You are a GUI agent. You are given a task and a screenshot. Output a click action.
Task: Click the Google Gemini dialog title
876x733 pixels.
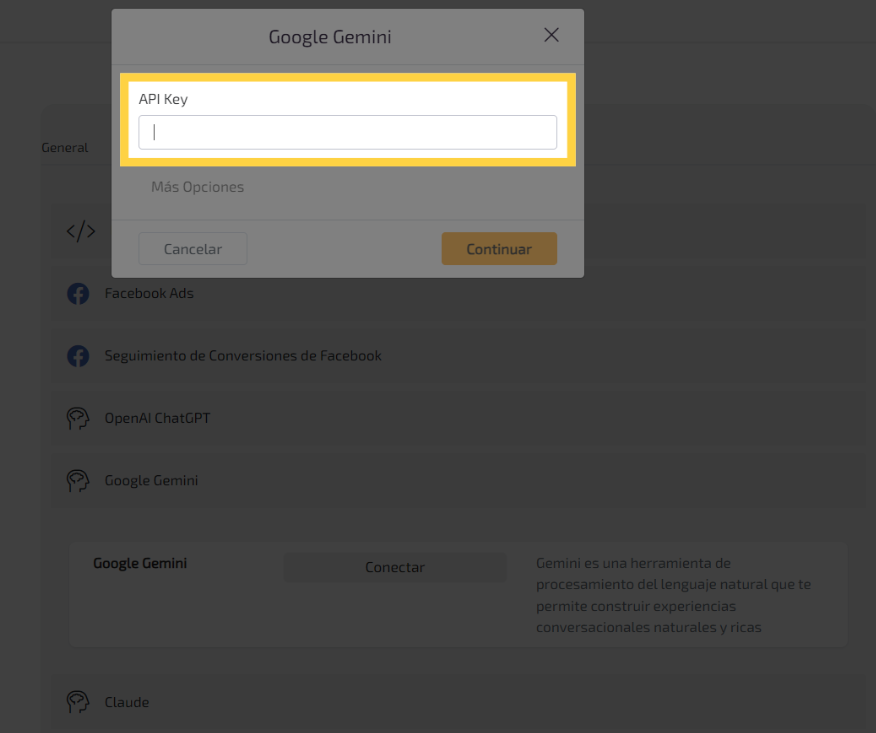[330, 37]
